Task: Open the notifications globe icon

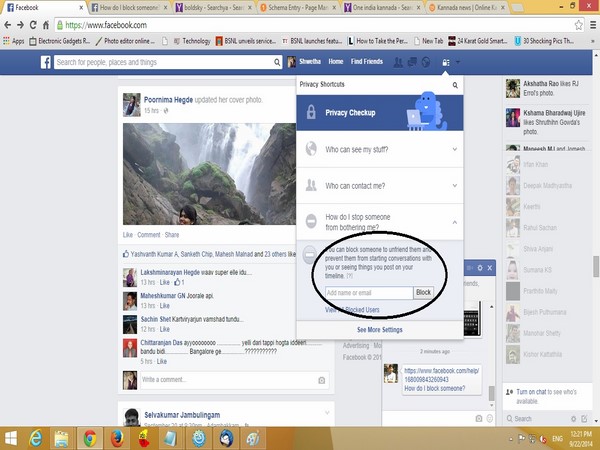Action: (424, 62)
